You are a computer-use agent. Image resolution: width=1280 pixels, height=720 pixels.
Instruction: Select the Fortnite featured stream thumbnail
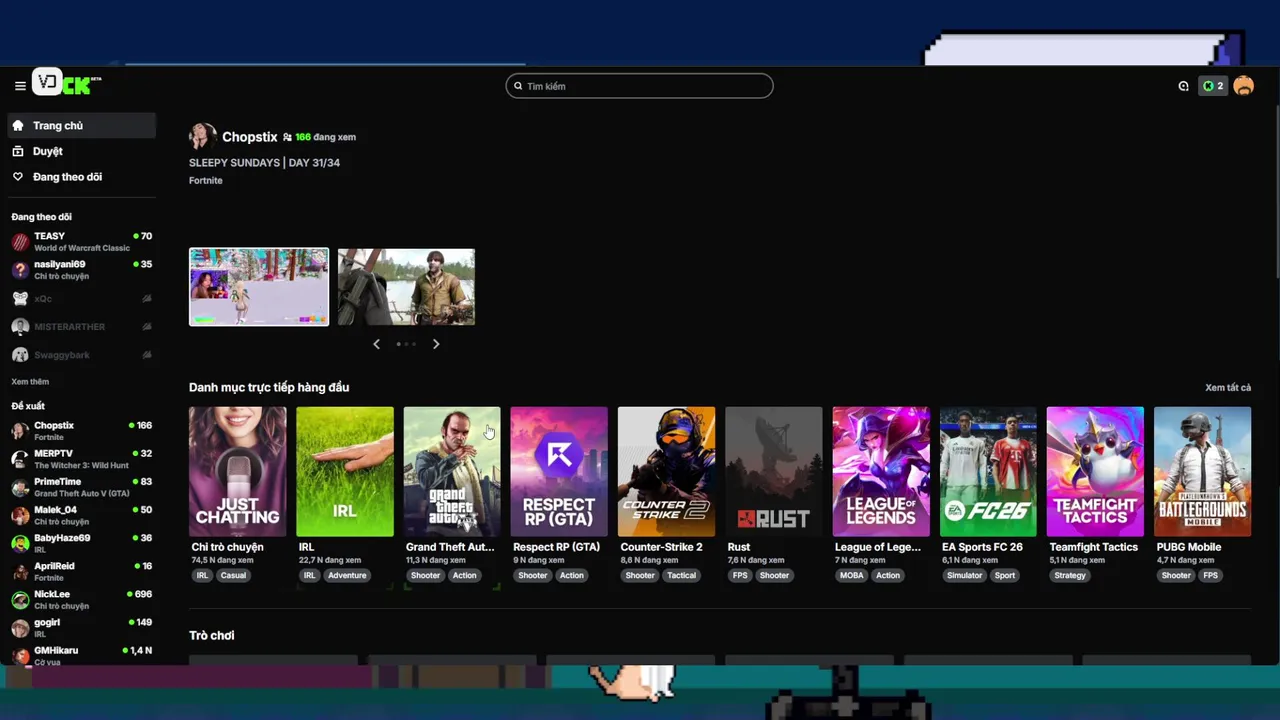click(x=259, y=287)
